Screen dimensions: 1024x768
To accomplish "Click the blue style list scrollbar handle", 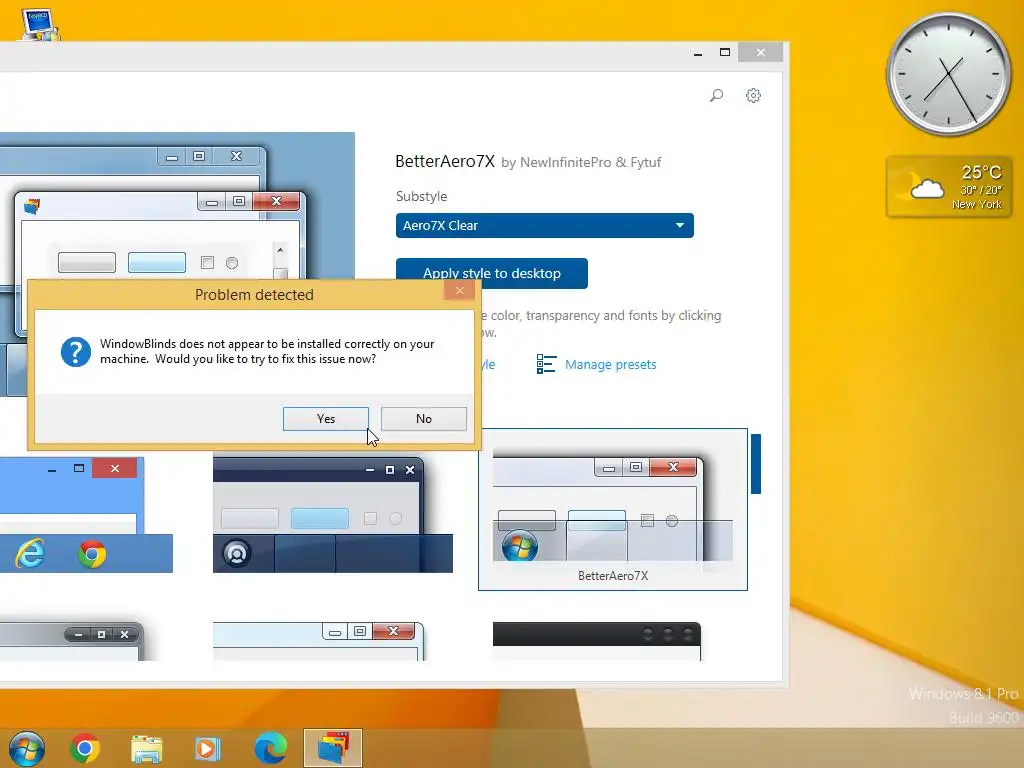I will (x=756, y=464).
